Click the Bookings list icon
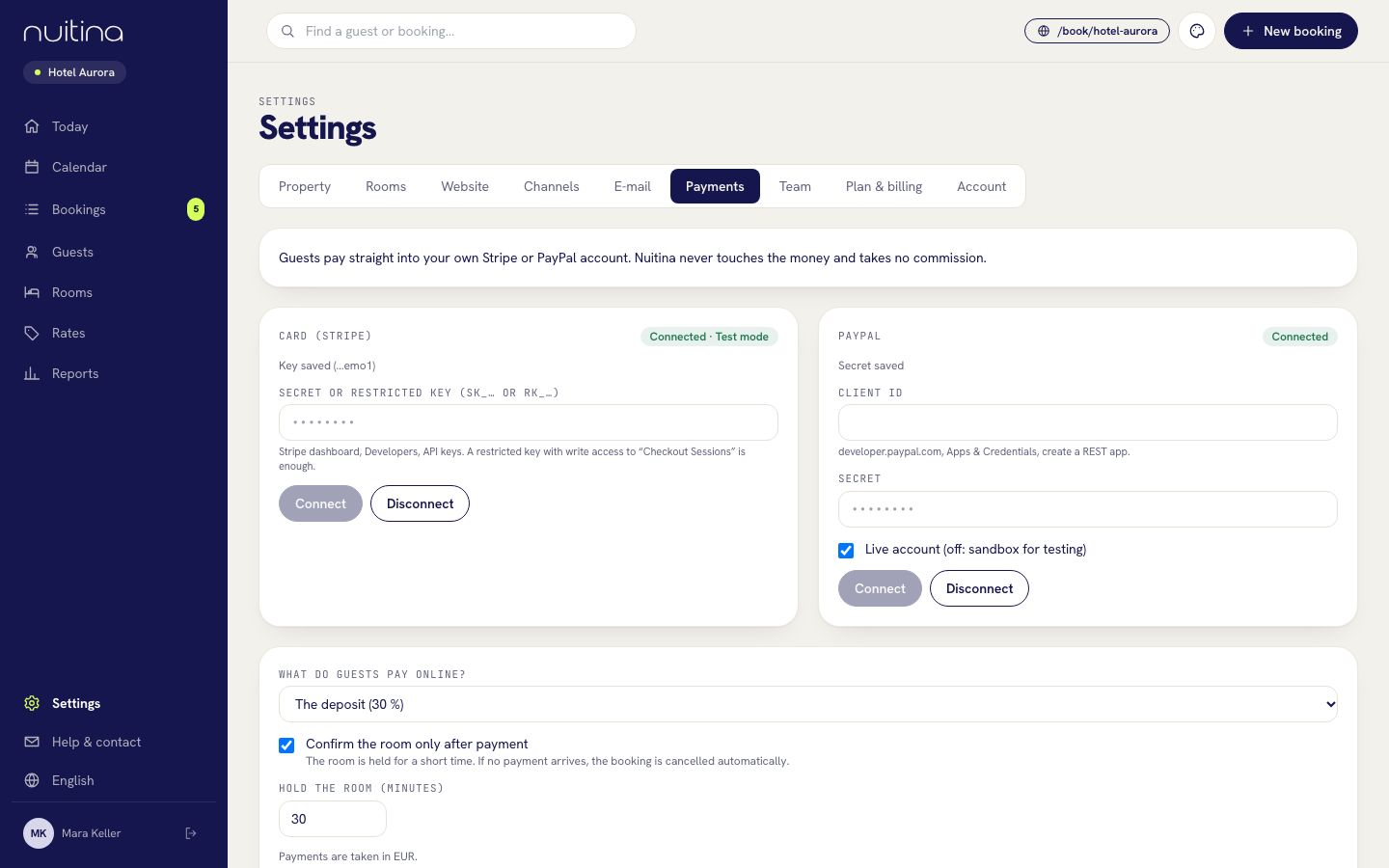The width and height of the screenshot is (1389, 868). [32, 209]
